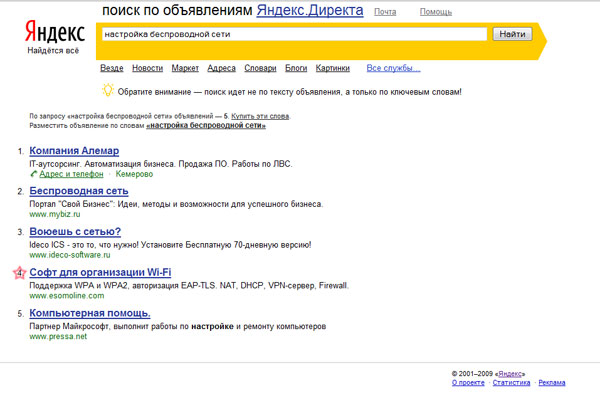Select the Картинки search tab
The width and height of the screenshot is (600, 393).
[x=333, y=68]
